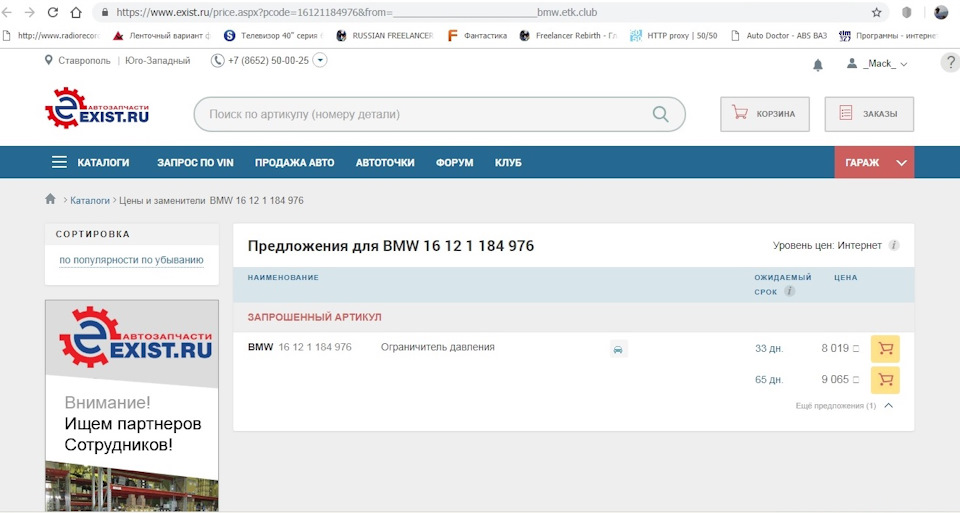Open the ПРОДАЖА АВТО menu item
The image size is (960, 513).
[x=294, y=163]
